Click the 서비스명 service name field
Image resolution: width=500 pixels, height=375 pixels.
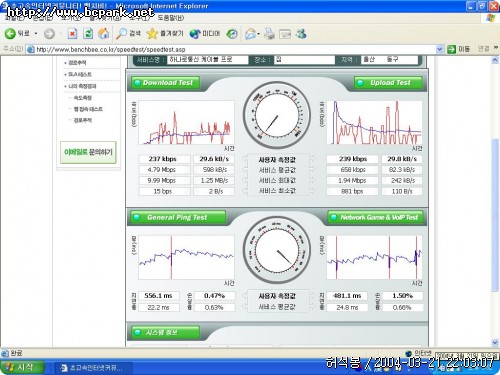208,60
